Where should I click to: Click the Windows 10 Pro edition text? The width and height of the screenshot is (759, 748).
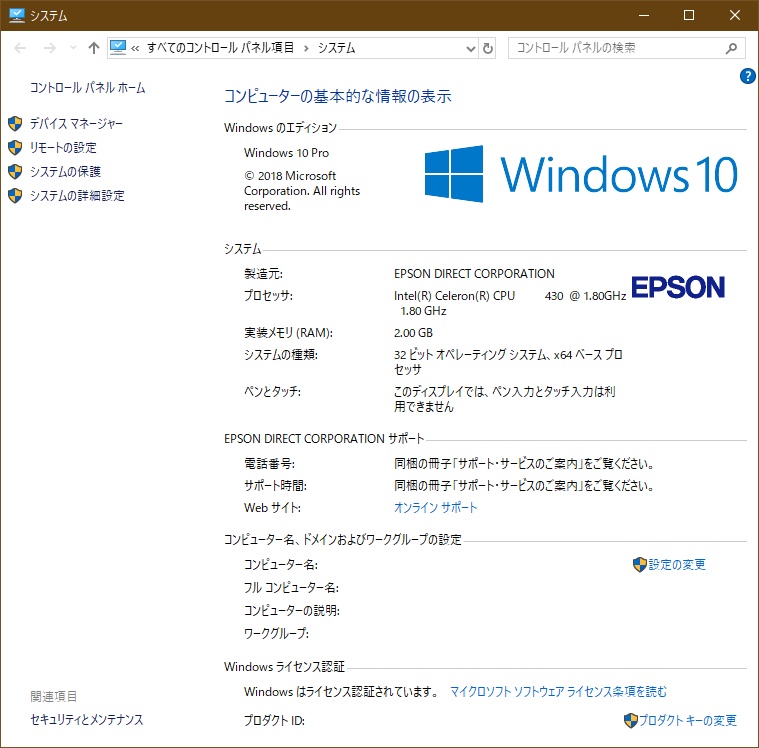(286, 153)
